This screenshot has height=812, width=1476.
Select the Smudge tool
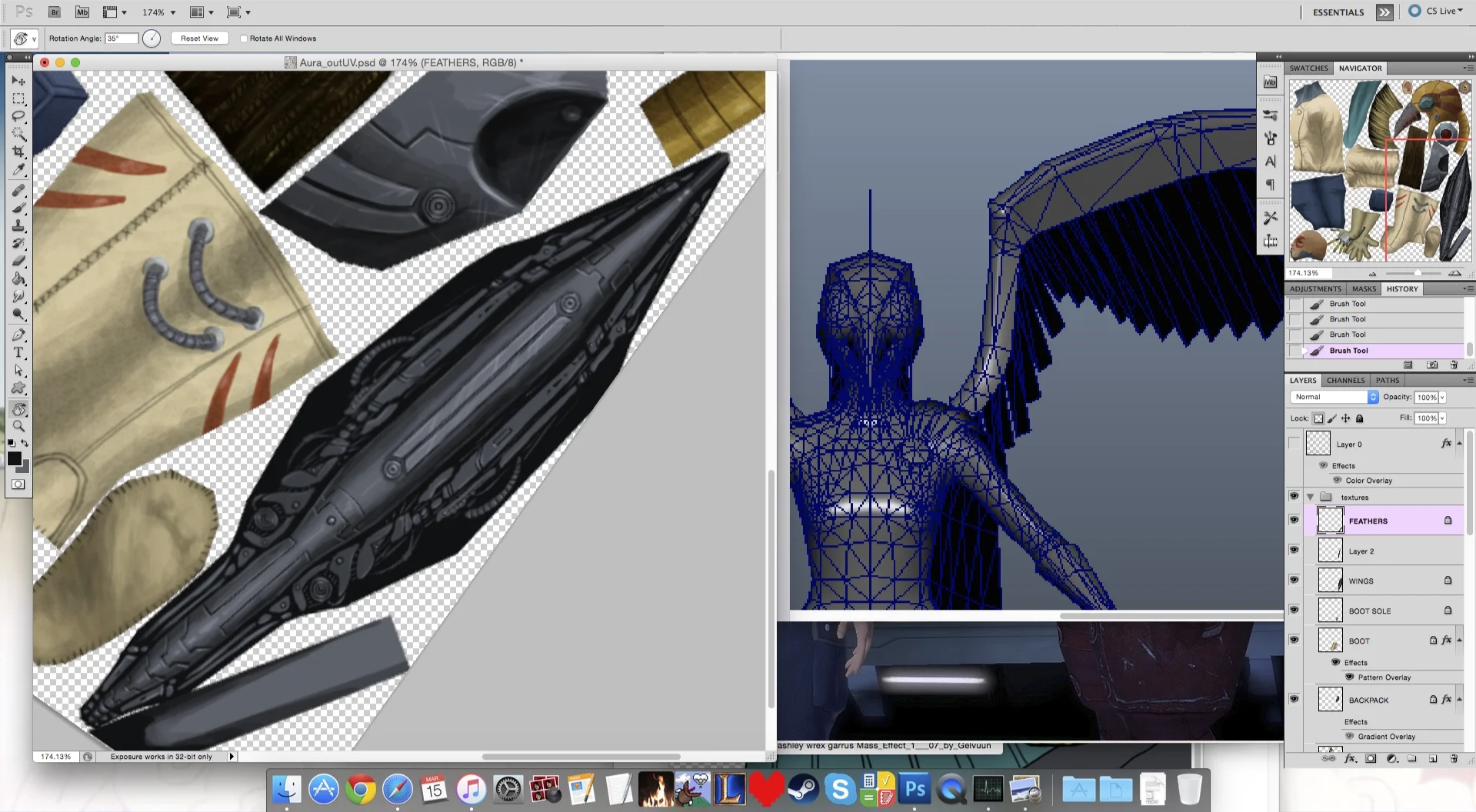click(18, 296)
